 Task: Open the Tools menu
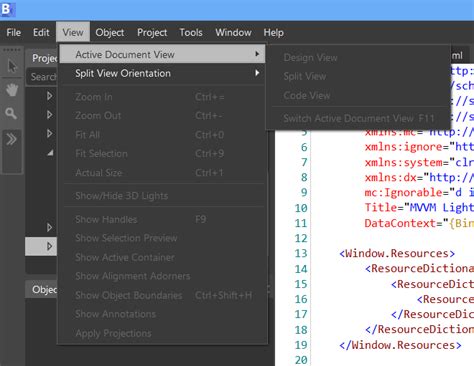click(x=191, y=33)
